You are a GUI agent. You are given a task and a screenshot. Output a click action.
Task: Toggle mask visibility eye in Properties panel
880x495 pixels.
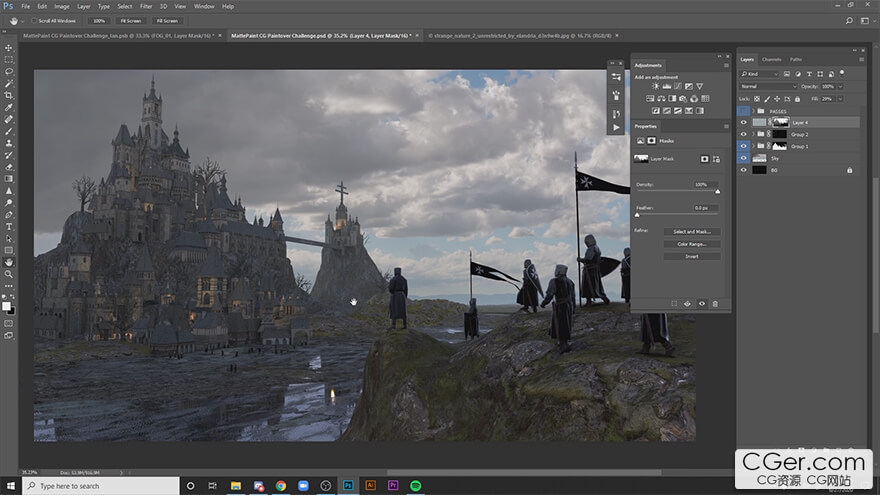pyautogui.click(x=702, y=304)
